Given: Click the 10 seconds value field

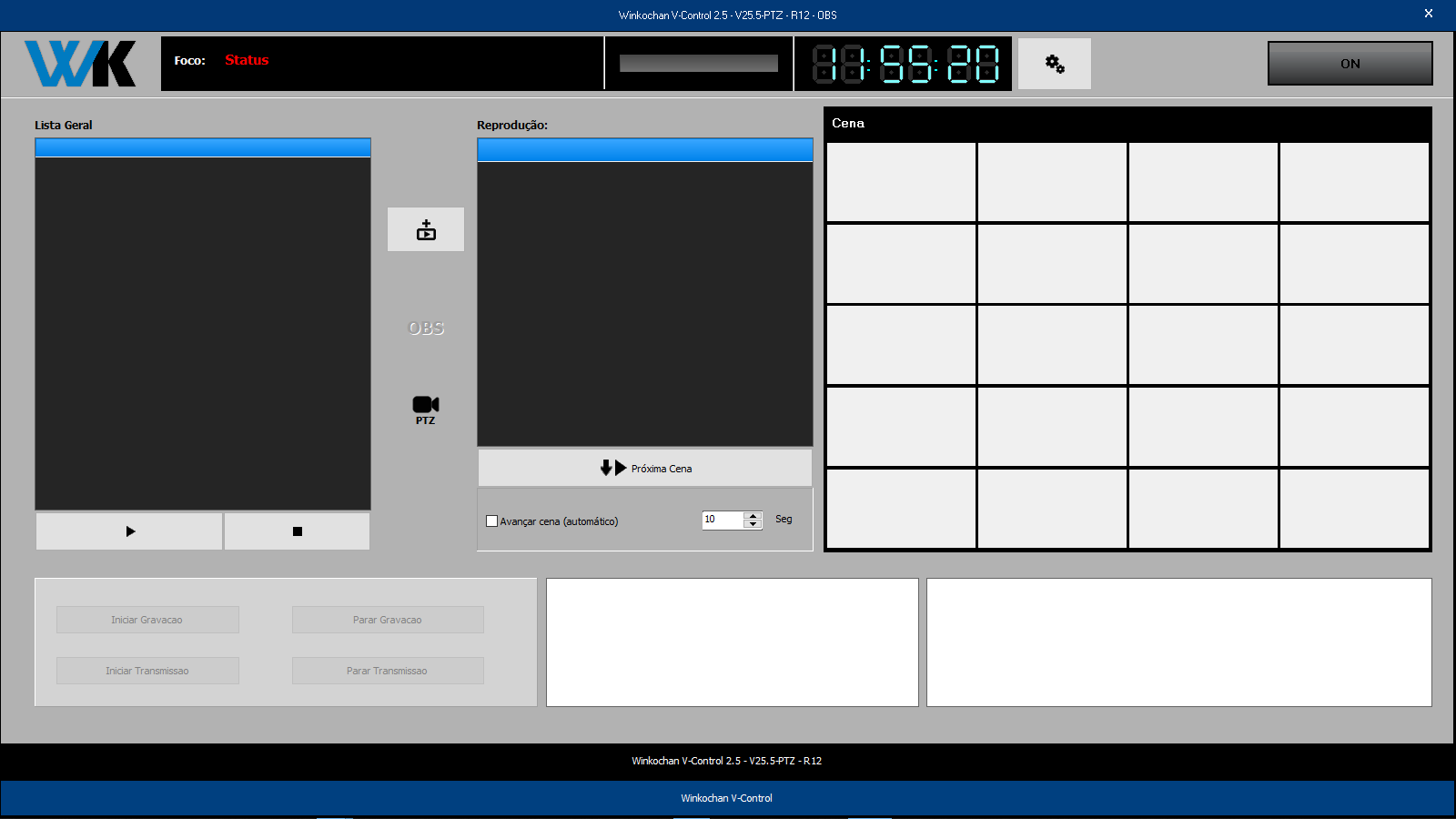Looking at the screenshot, I should click(723, 520).
